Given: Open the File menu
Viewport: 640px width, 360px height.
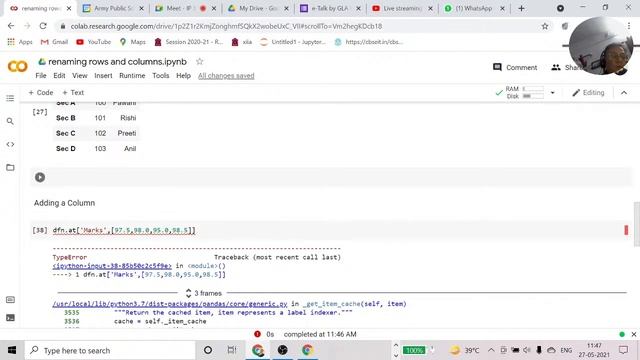Looking at the screenshot, I should [41, 76].
